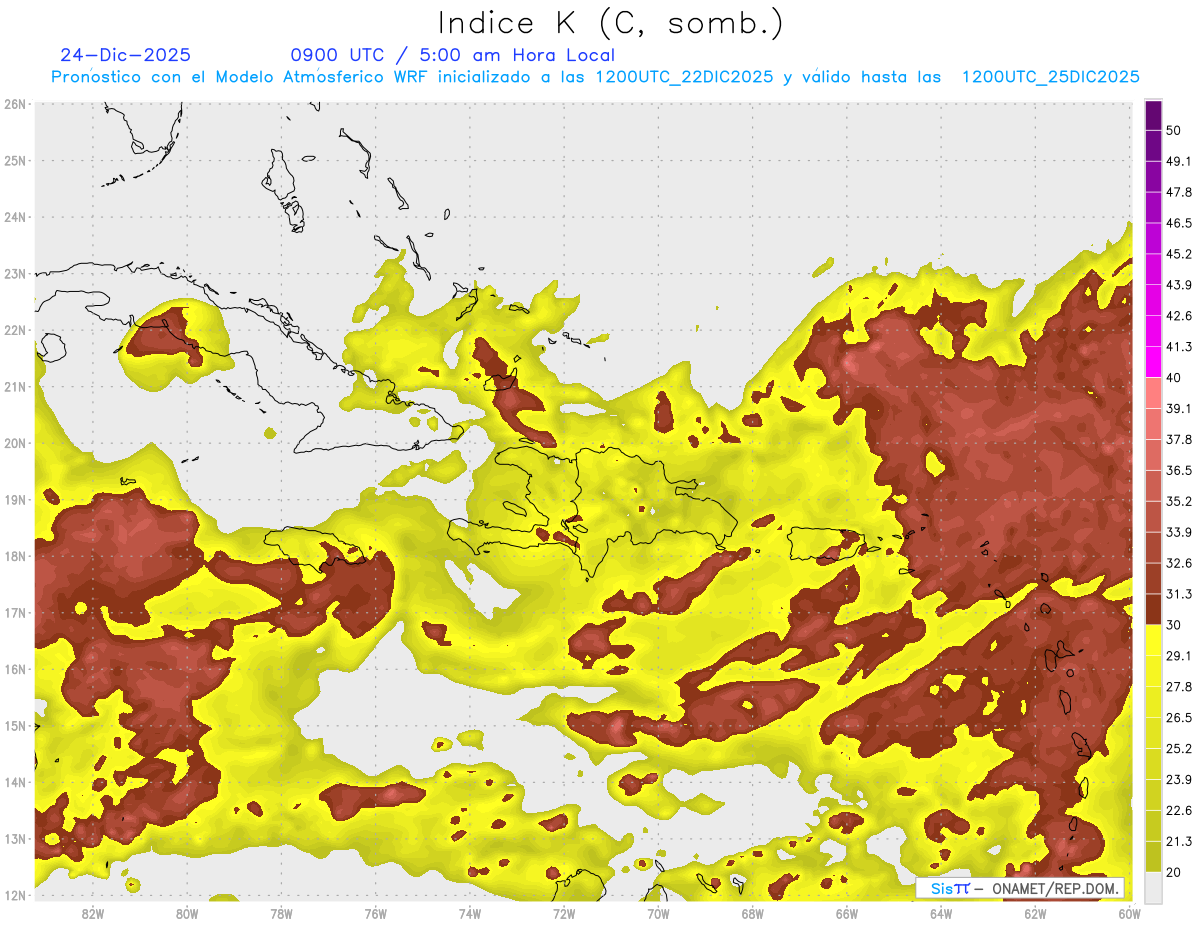Viewport: 1200px width, 927px height.
Task: Click the "17N" latitude label
Action: pyautogui.click(x=15, y=612)
